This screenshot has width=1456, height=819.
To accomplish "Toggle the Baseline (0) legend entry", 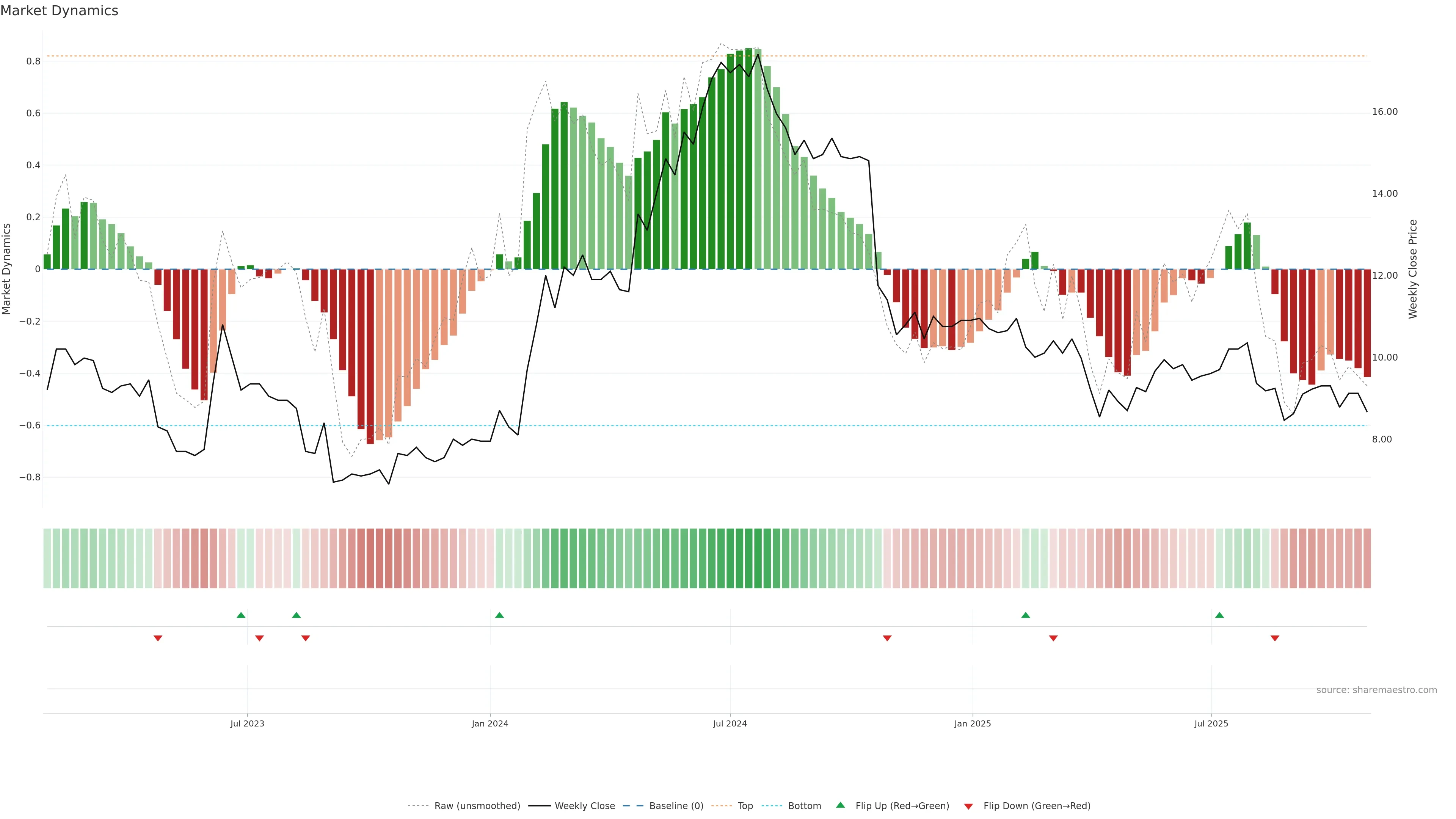I will click(x=676, y=806).
